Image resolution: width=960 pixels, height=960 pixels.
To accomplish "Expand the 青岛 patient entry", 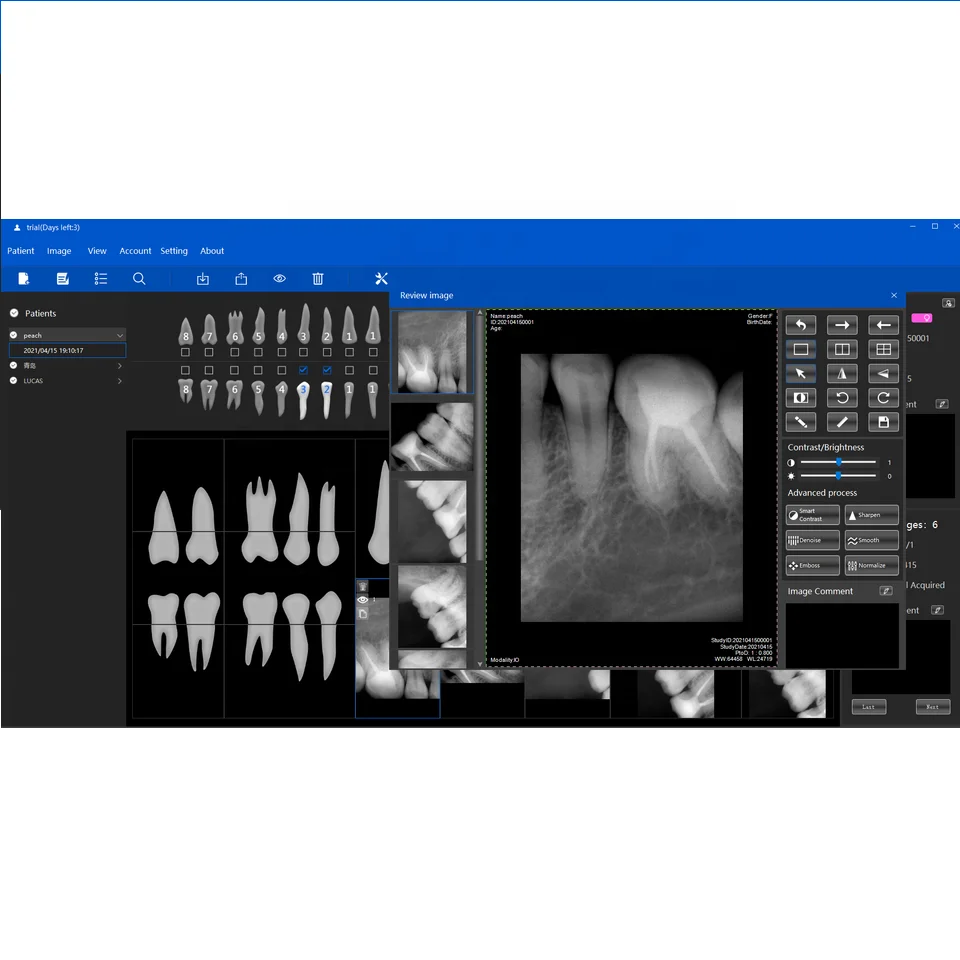I will coord(119,366).
